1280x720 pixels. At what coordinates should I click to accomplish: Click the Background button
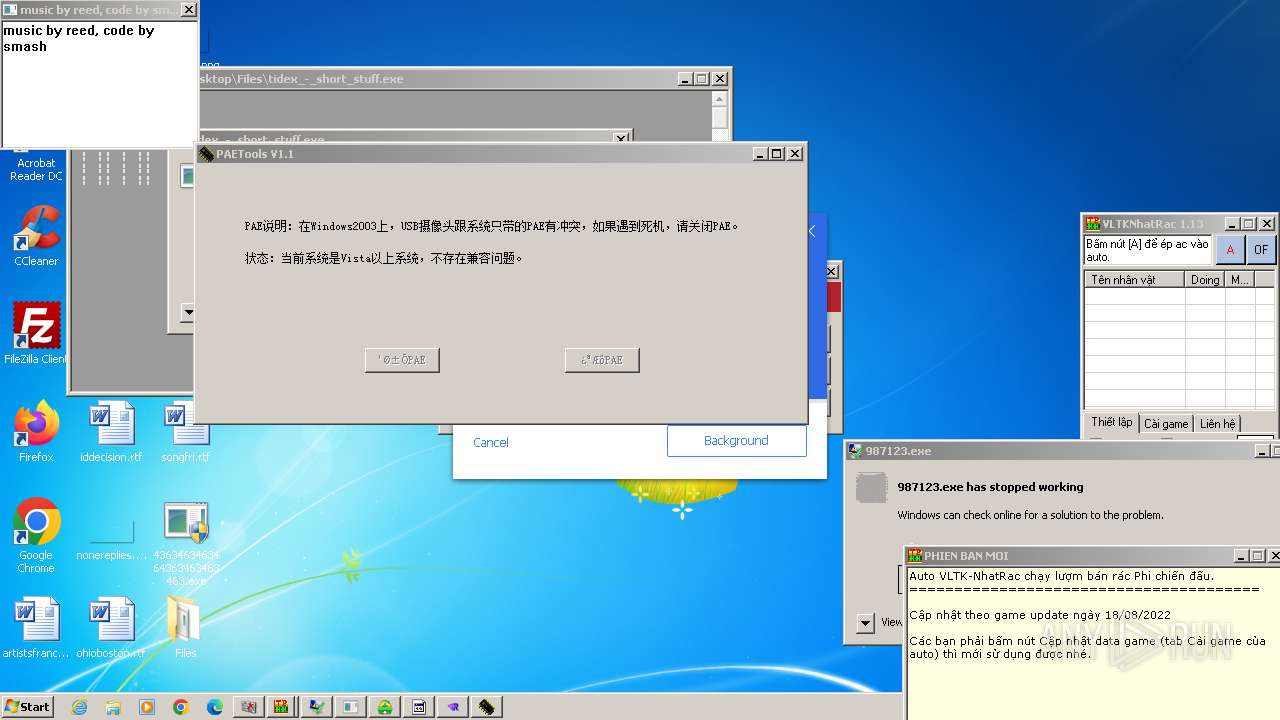point(736,441)
